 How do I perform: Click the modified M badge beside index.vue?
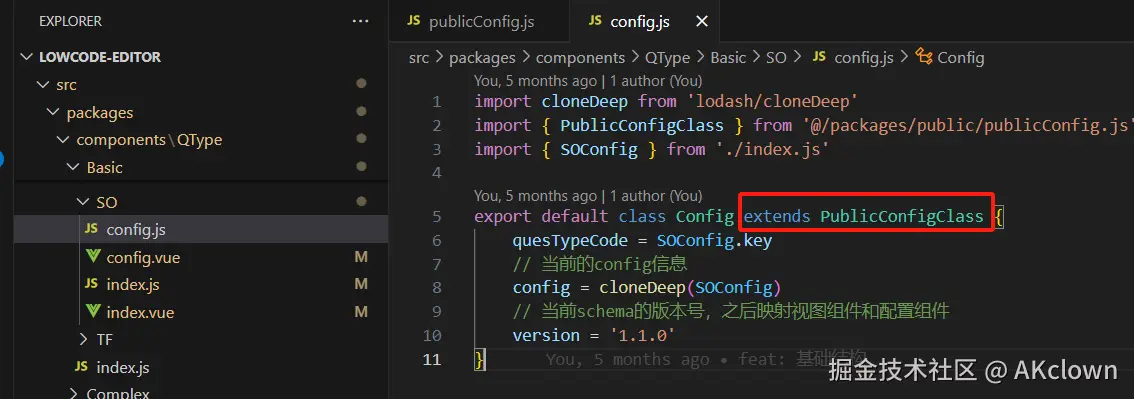(x=361, y=312)
